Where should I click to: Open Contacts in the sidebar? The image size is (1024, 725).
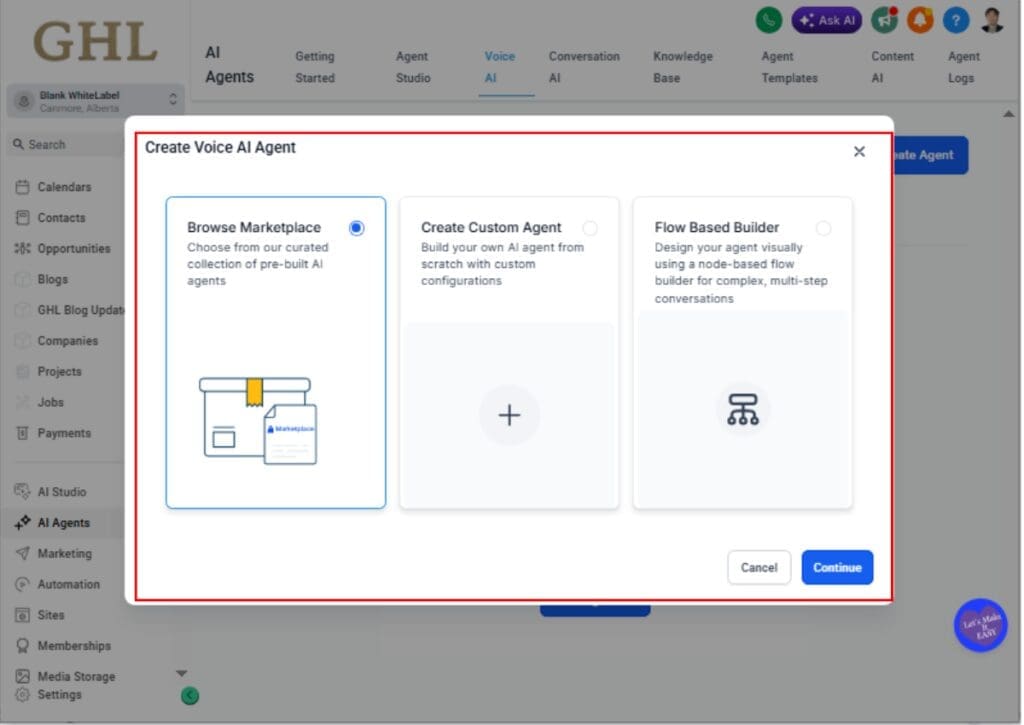61,218
